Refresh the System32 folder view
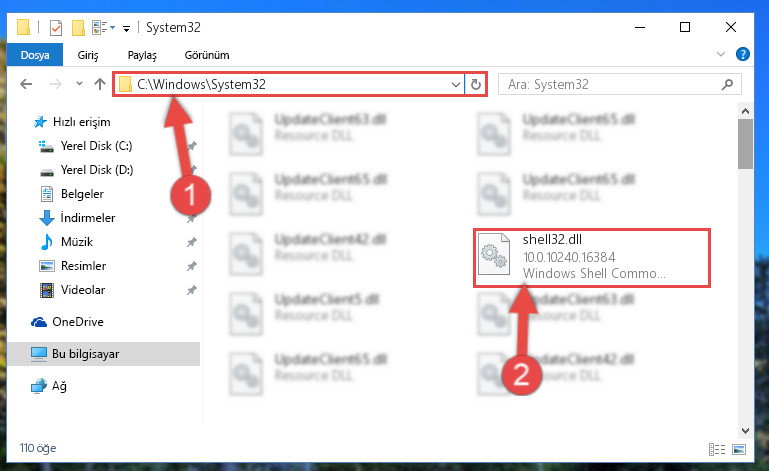The image size is (769, 471). click(x=476, y=84)
